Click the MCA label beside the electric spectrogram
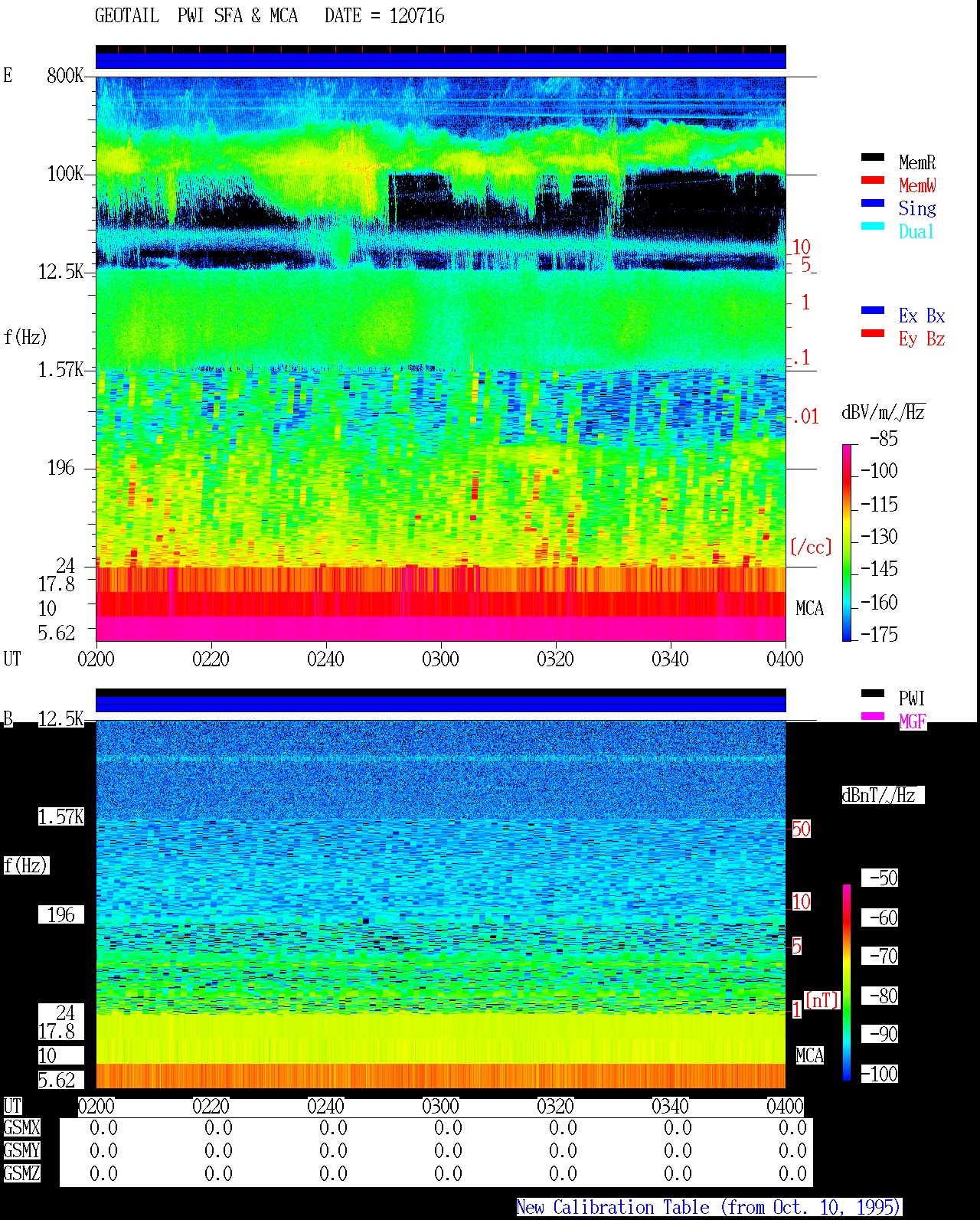Viewport: 980px width, 1220px height. [809, 609]
